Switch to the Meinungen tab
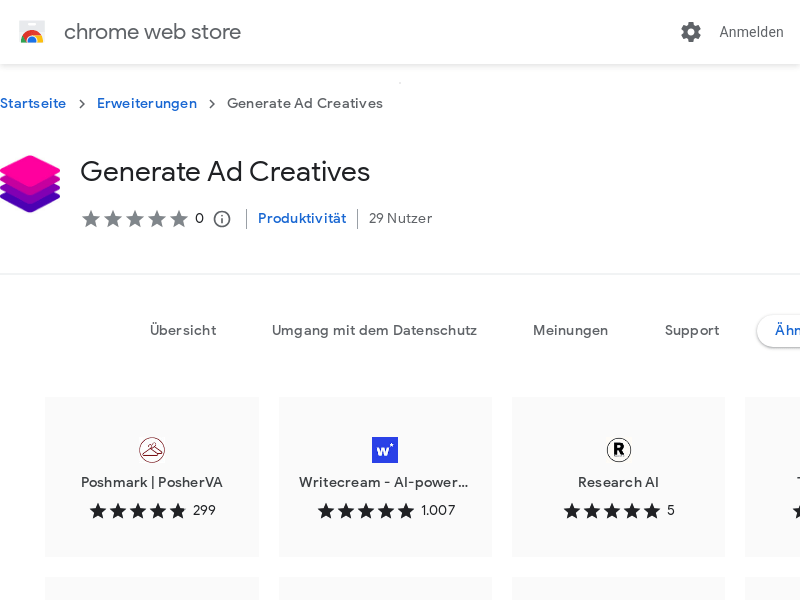Viewport: 800px width, 600px height. [570, 331]
